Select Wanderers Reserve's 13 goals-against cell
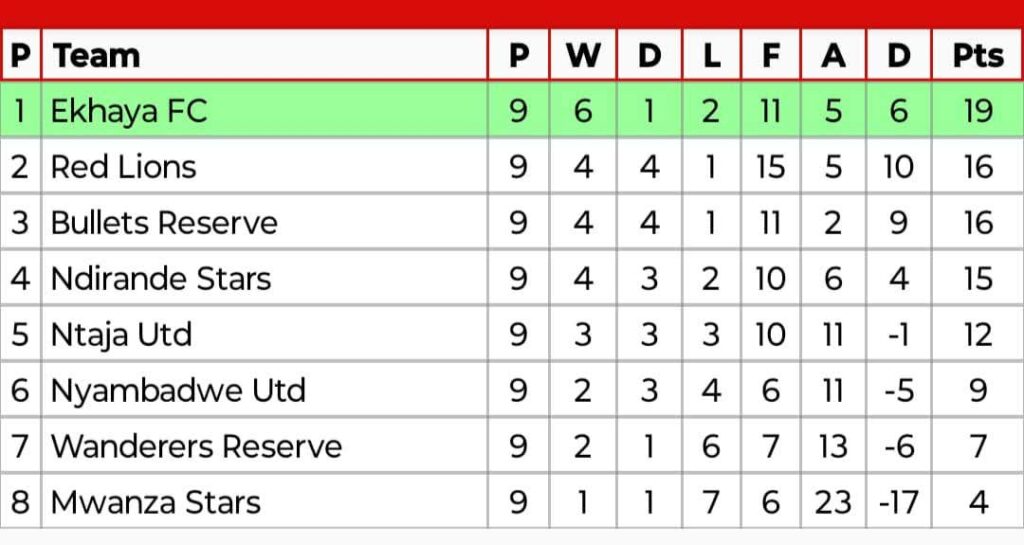The width and height of the screenshot is (1024, 545). (x=833, y=447)
